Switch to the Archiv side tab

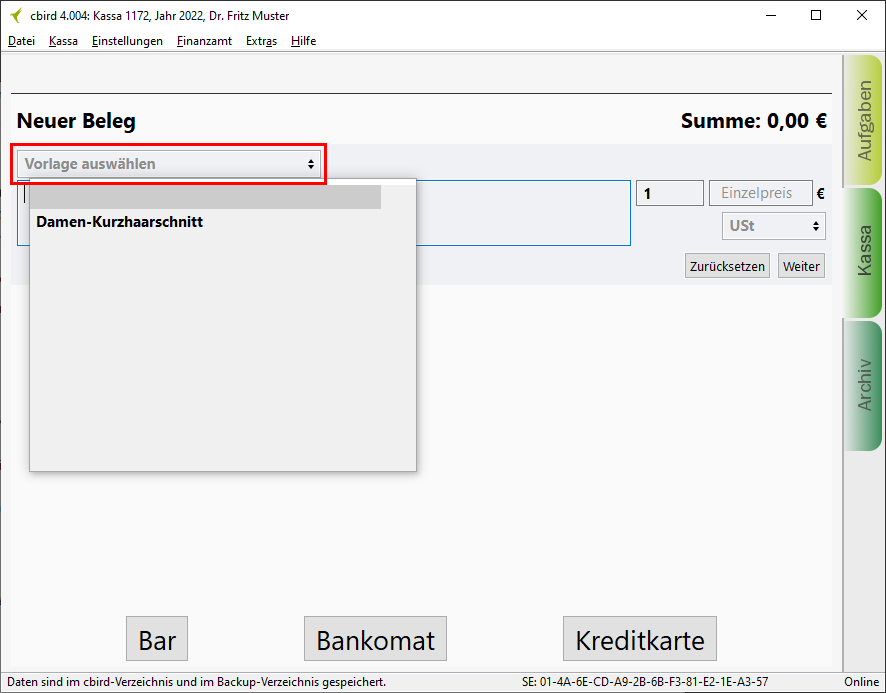click(x=863, y=385)
